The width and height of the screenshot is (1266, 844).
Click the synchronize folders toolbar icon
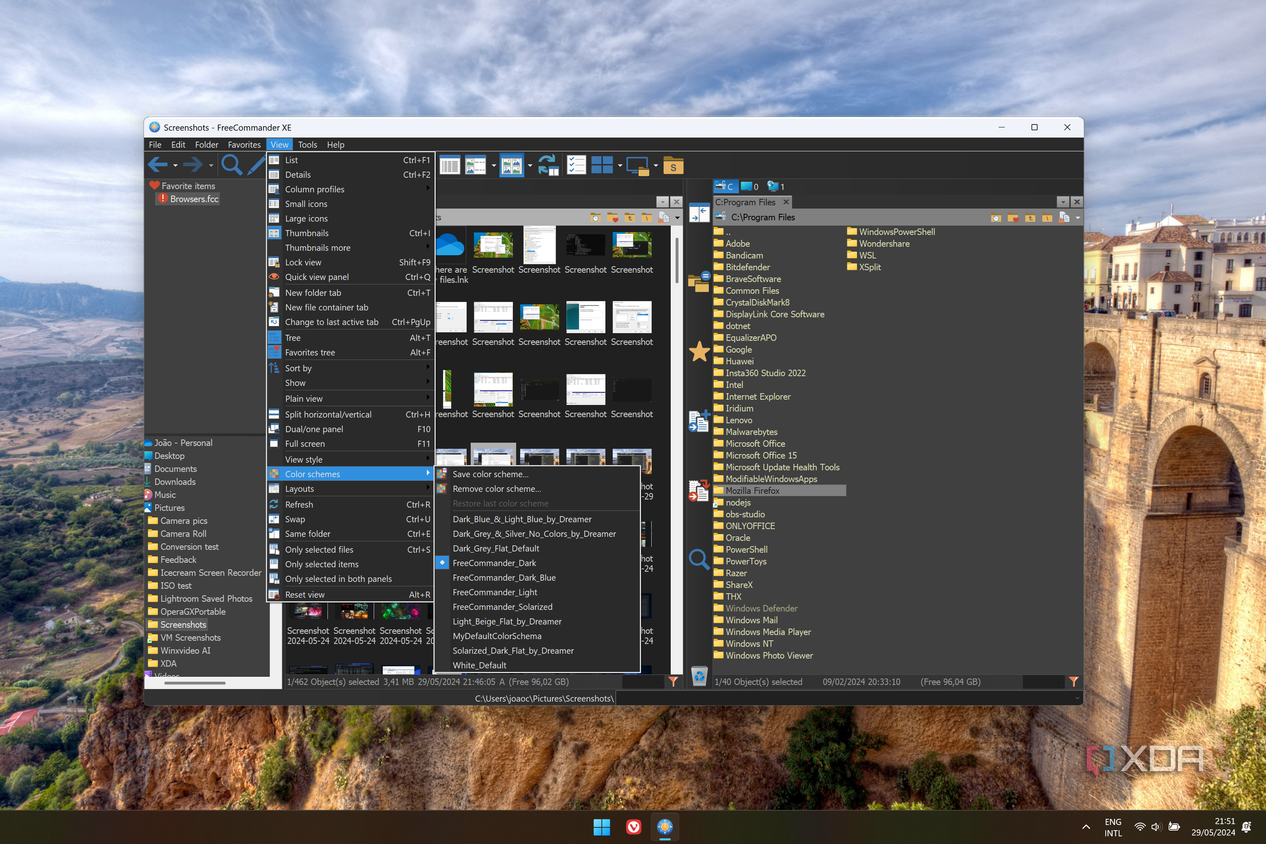[548, 165]
